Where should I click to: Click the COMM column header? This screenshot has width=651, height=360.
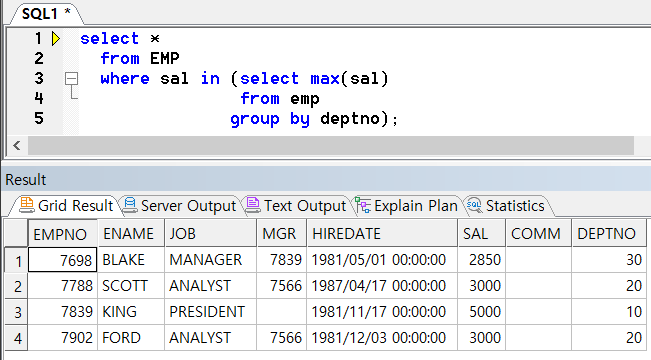(539, 234)
